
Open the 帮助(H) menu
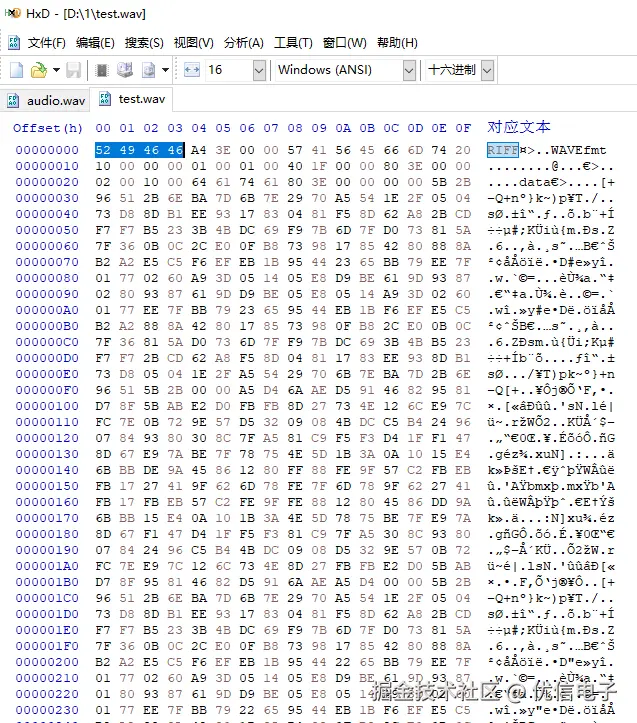pos(397,43)
